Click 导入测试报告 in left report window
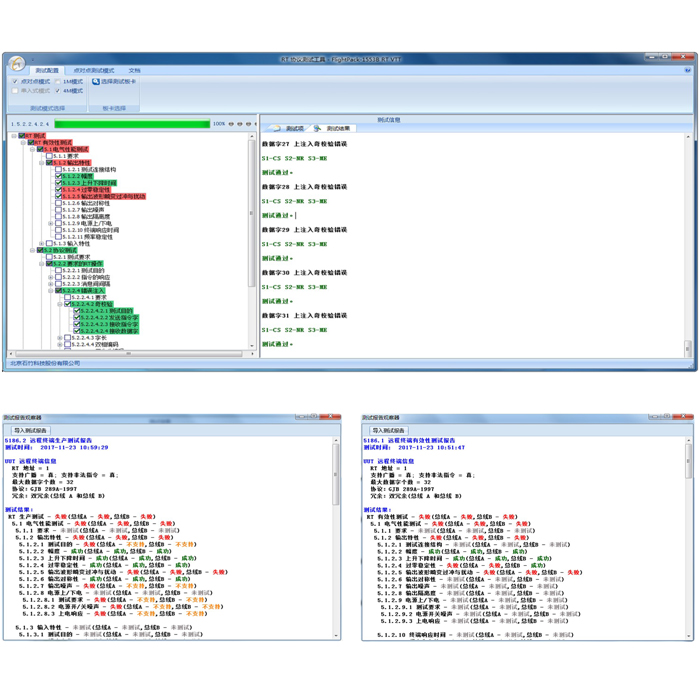Viewport: 700px width, 700px height. (30, 430)
